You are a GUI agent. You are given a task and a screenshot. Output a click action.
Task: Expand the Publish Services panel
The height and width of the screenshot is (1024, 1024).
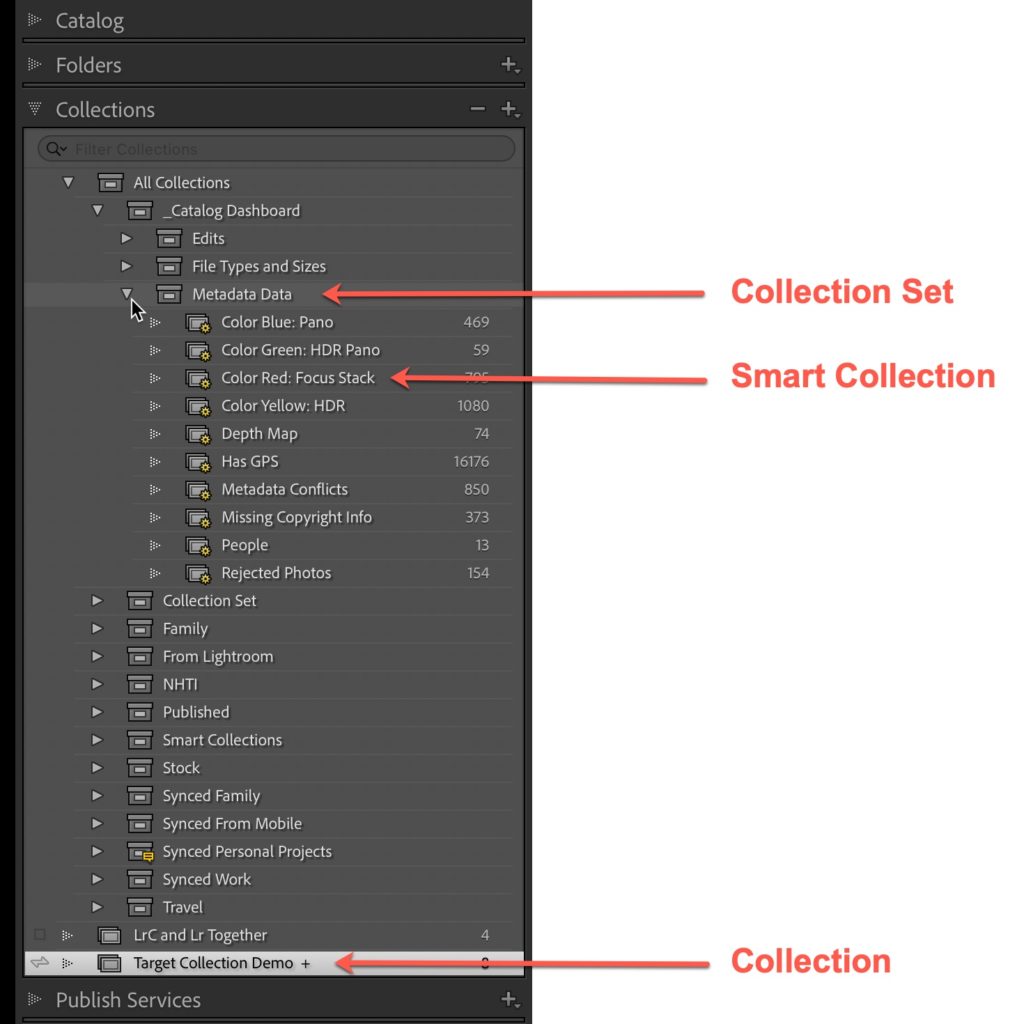35,999
